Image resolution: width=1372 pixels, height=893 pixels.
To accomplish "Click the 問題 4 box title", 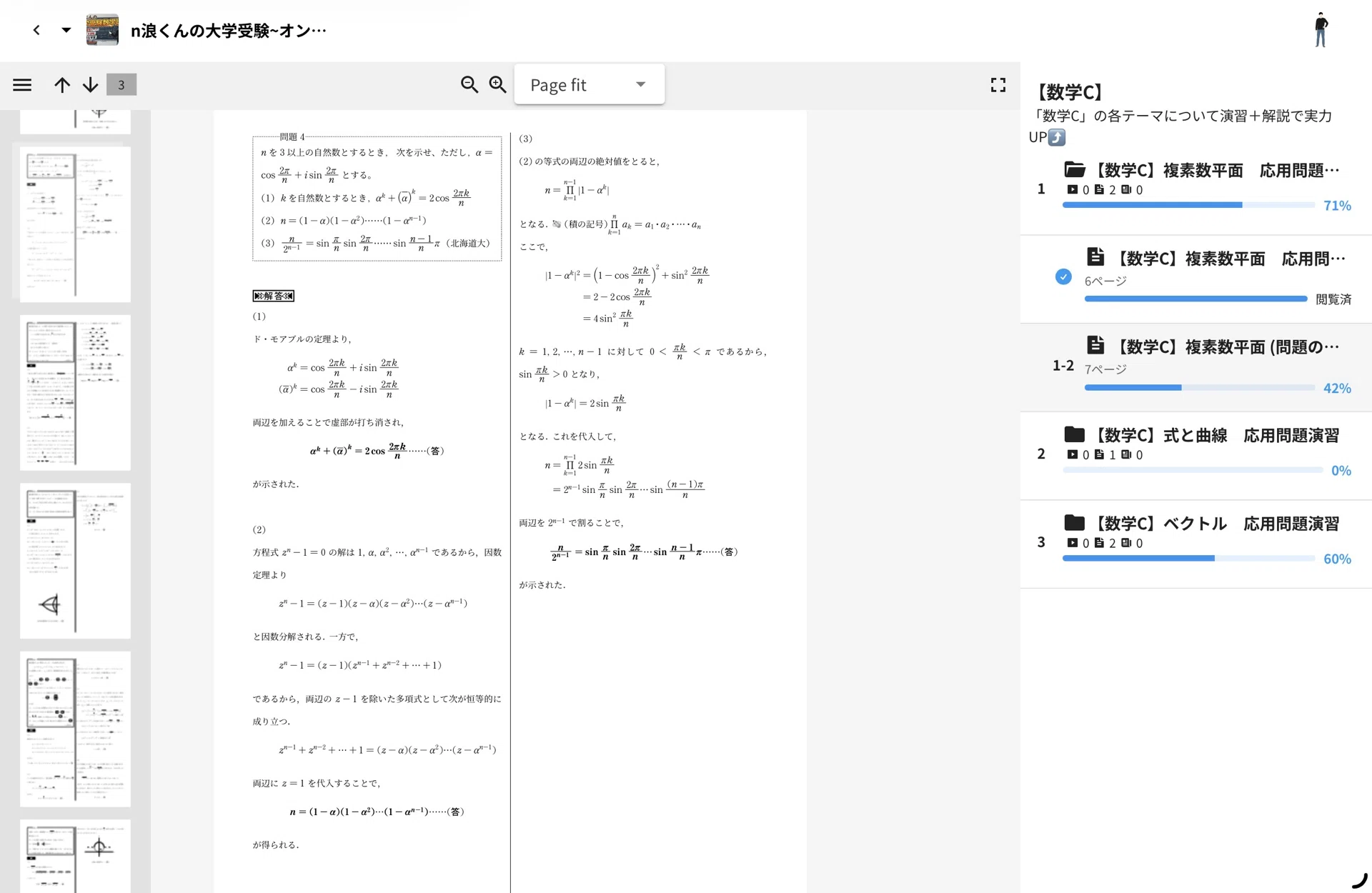I will point(292,136).
